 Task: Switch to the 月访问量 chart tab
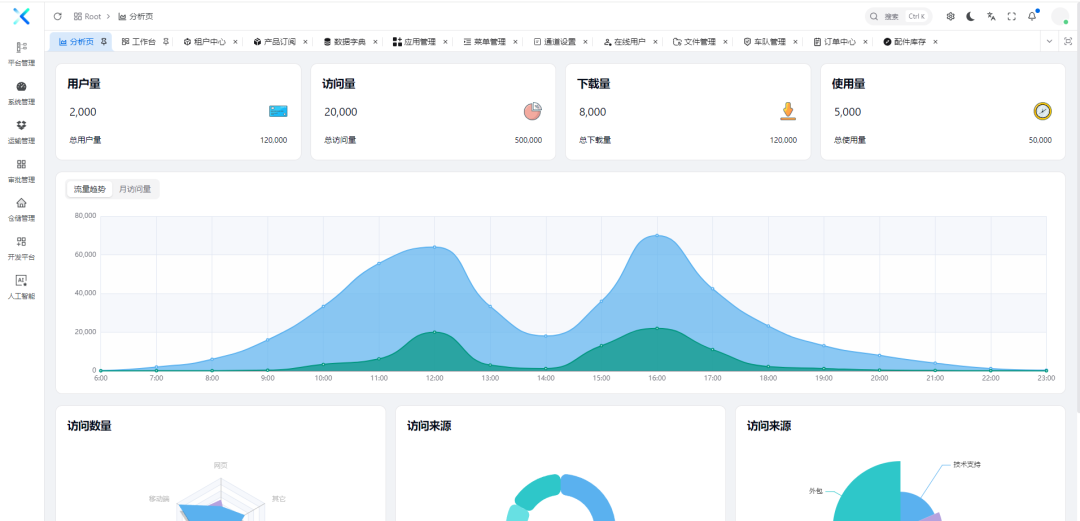pos(135,189)
